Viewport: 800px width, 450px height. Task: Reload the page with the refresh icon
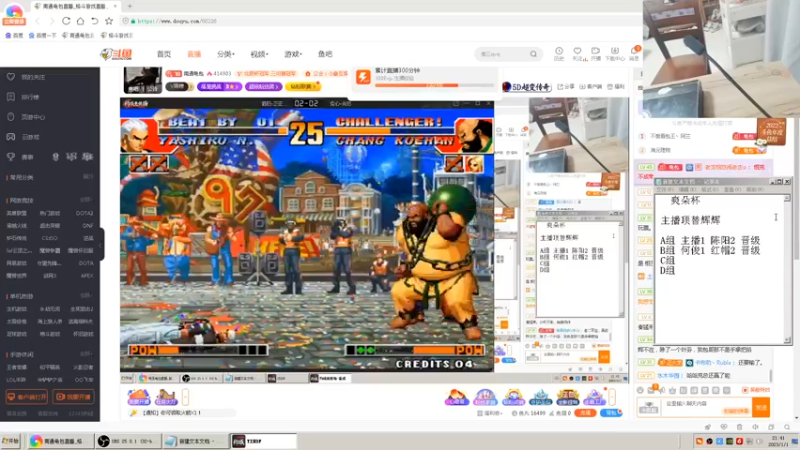[66, 21]
